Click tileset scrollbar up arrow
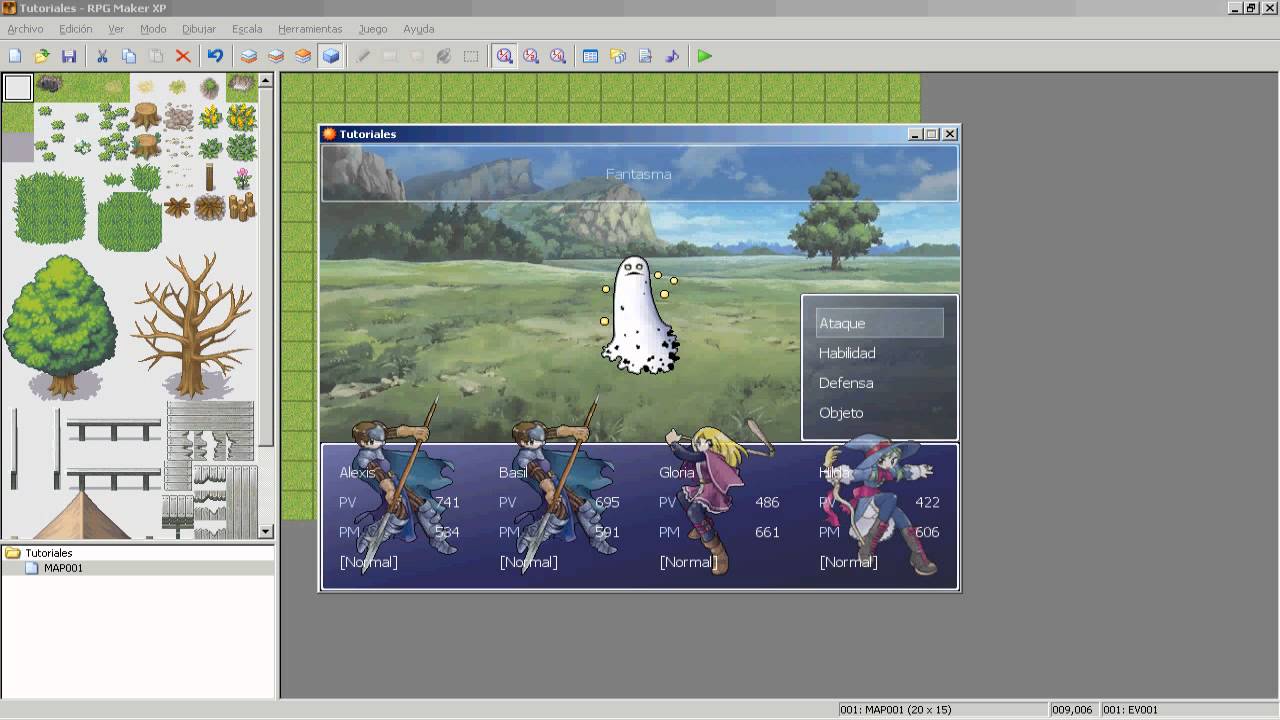 pyautogui.click(x=266, y=80)
